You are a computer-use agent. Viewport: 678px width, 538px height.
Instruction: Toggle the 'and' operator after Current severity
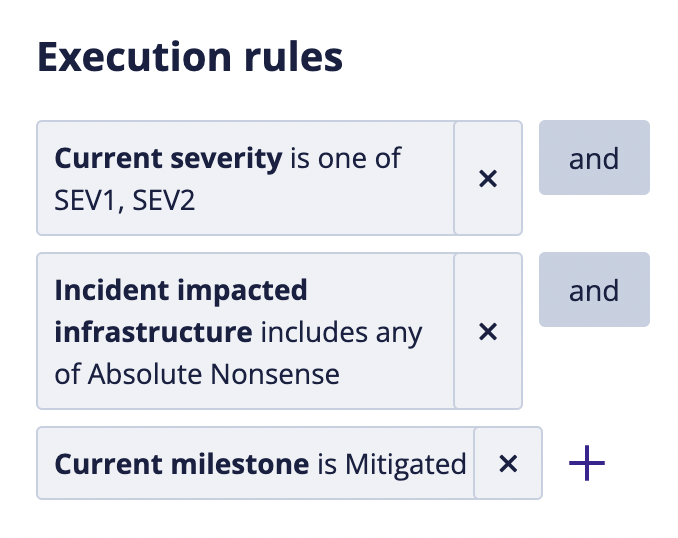pos(594,158)
